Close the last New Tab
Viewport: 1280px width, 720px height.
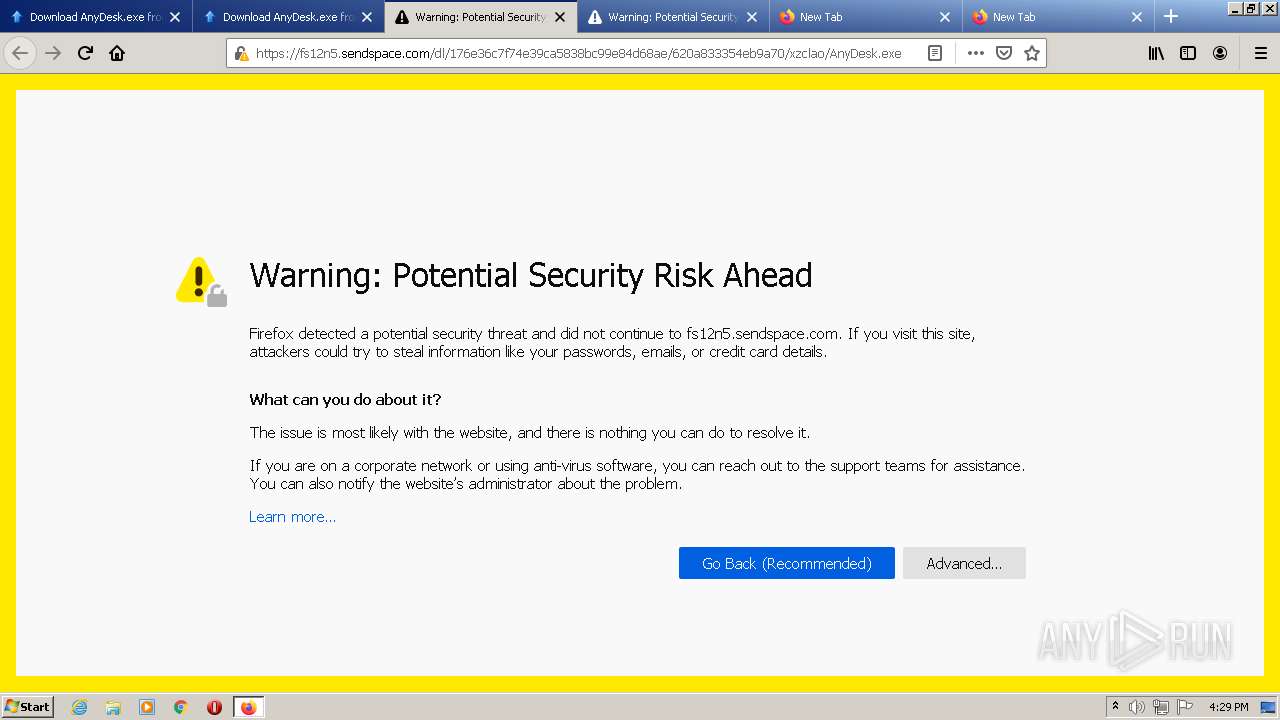coord(1137,17)
